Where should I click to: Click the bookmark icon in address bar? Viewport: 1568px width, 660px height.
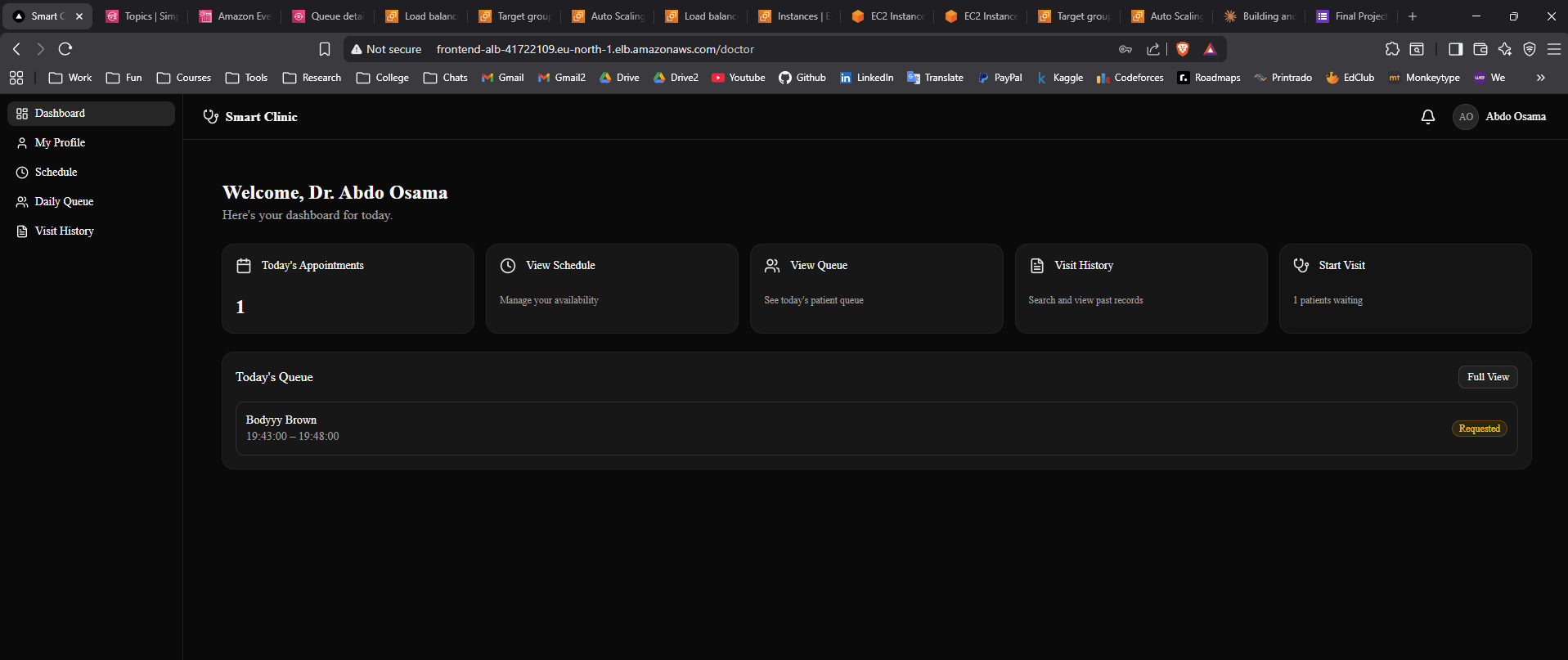click(325, 49)
